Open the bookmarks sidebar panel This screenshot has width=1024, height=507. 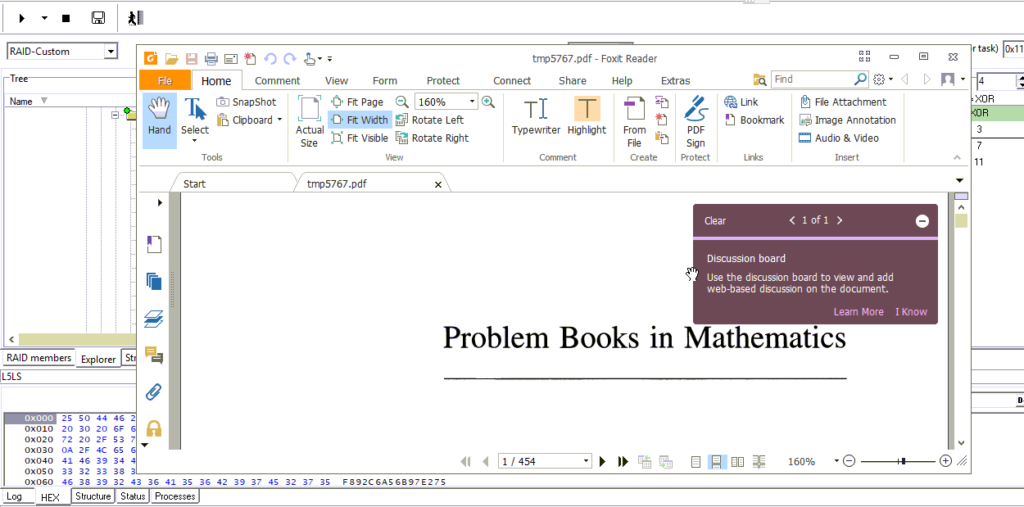[153, 244]
